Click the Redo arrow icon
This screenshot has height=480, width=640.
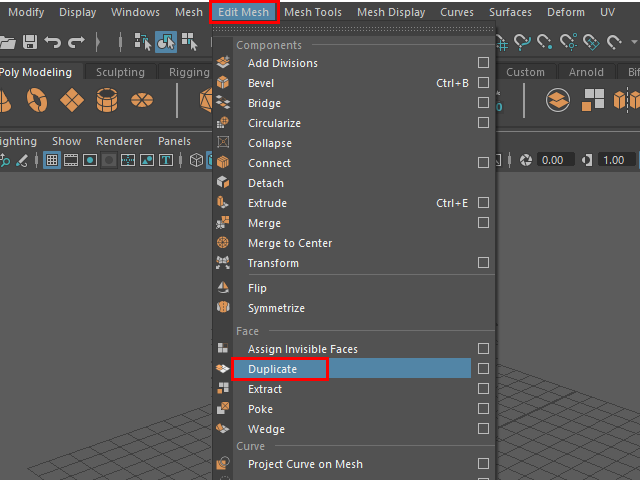[x=76, y=42]
